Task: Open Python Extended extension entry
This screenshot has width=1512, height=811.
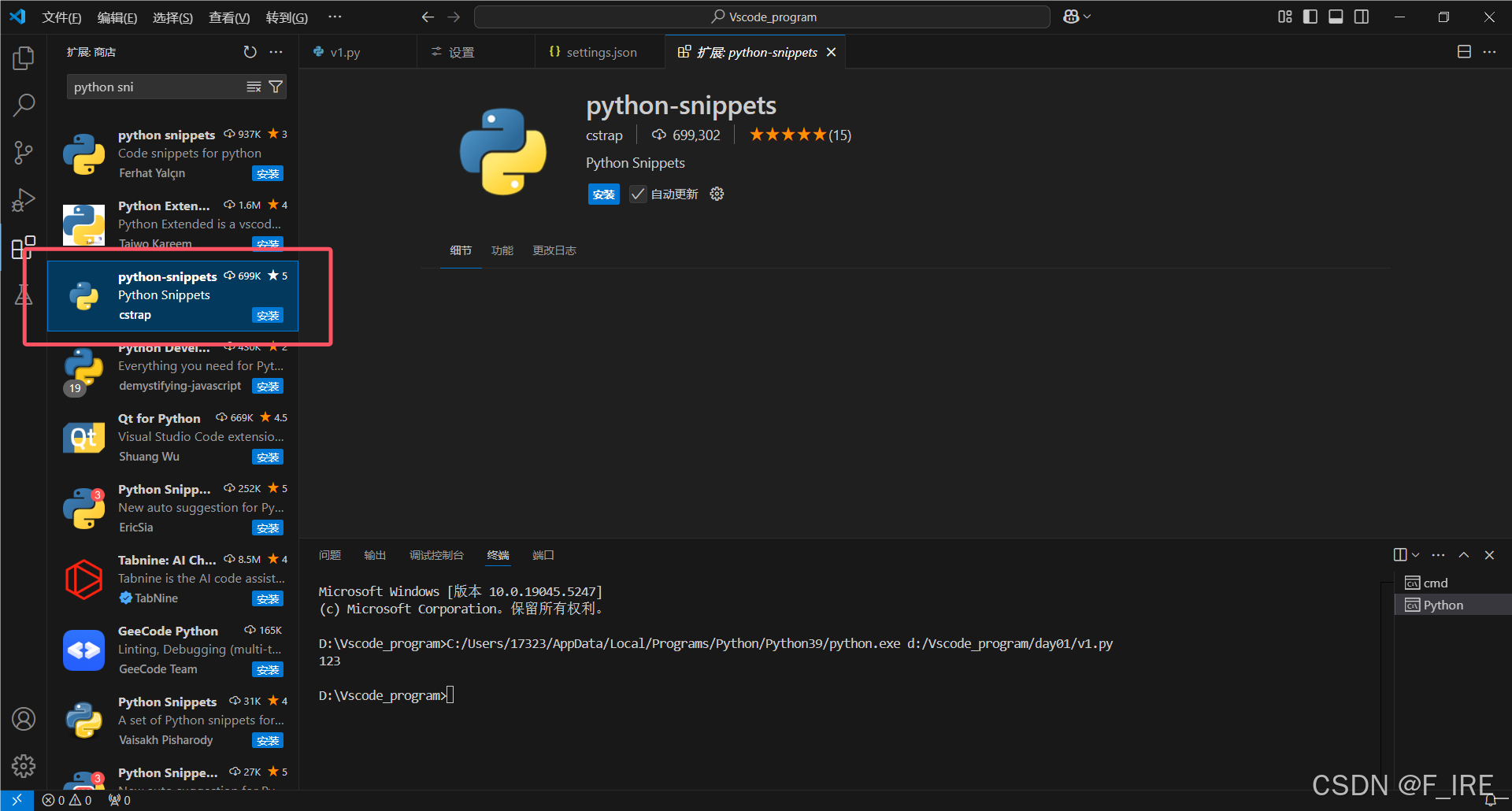Action: pyautogui.click(x=172, y=224)
